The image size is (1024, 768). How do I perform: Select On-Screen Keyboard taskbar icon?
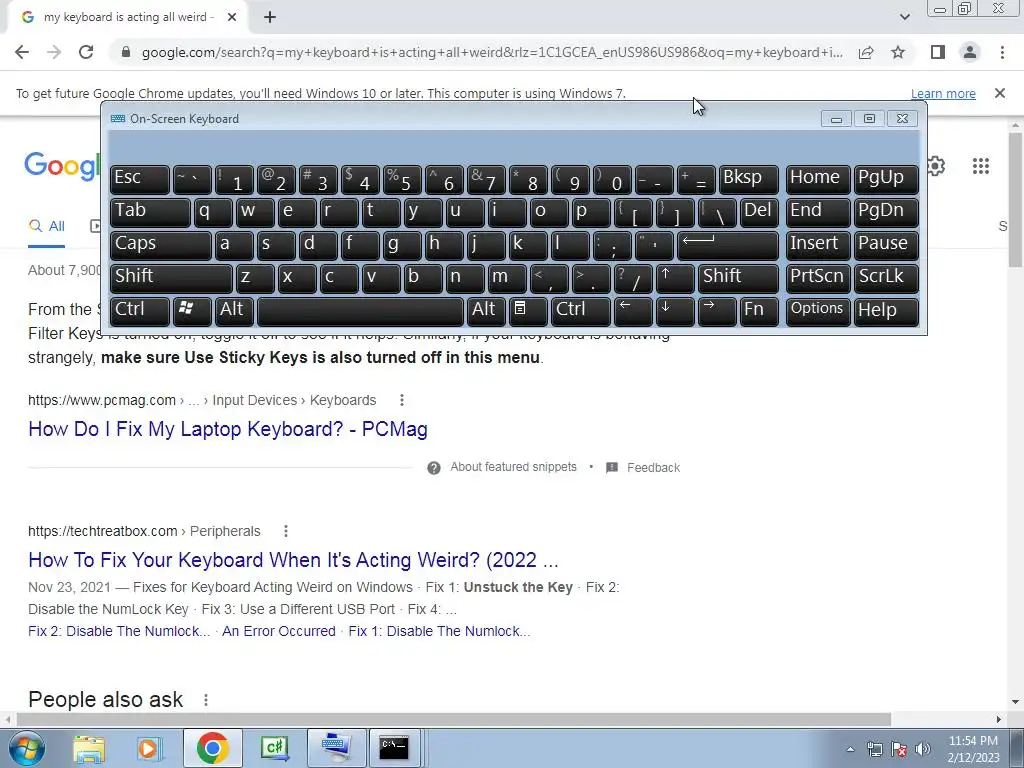pyautogui.click(x=336, y=748)
